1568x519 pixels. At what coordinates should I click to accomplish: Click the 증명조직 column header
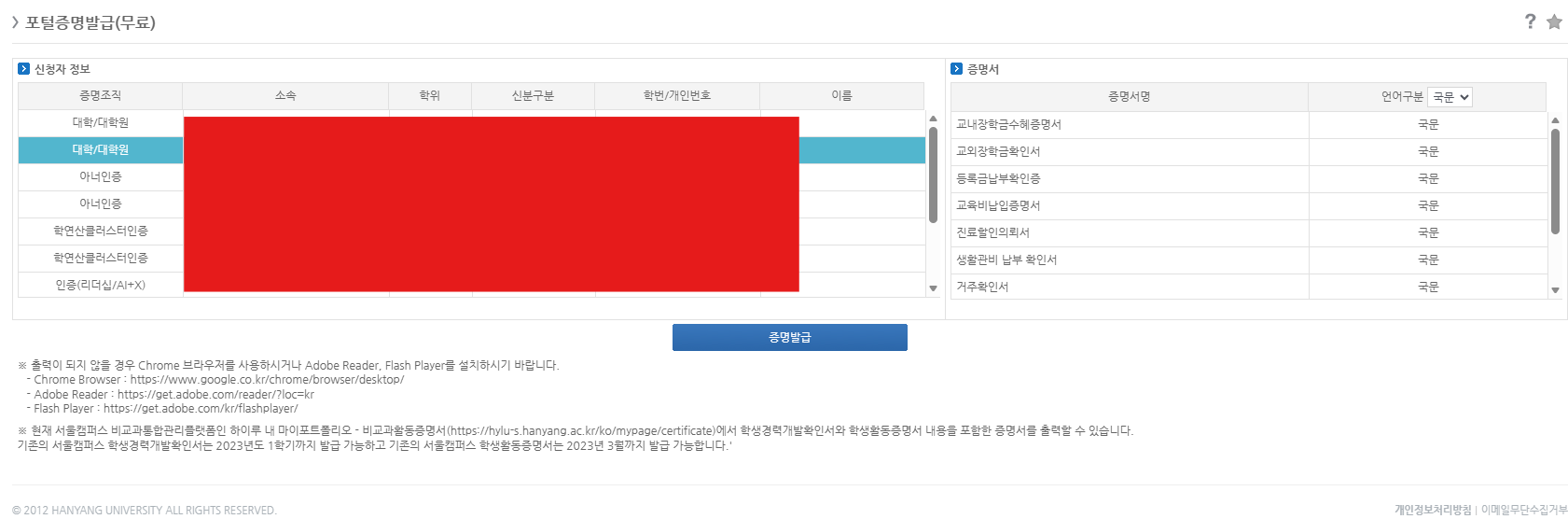101,96
